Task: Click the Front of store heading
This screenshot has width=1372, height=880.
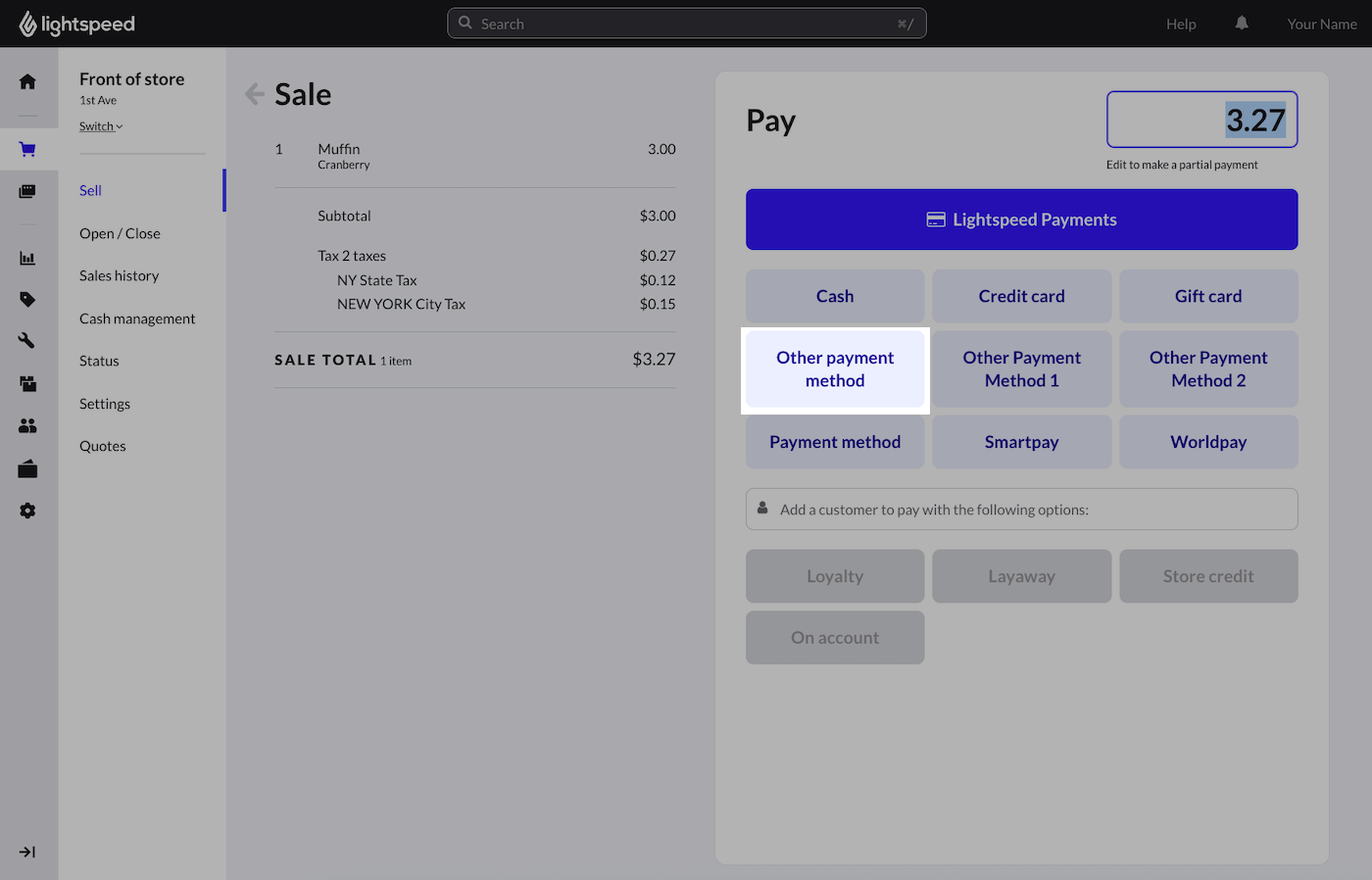Action: click(x=132, y=79)
